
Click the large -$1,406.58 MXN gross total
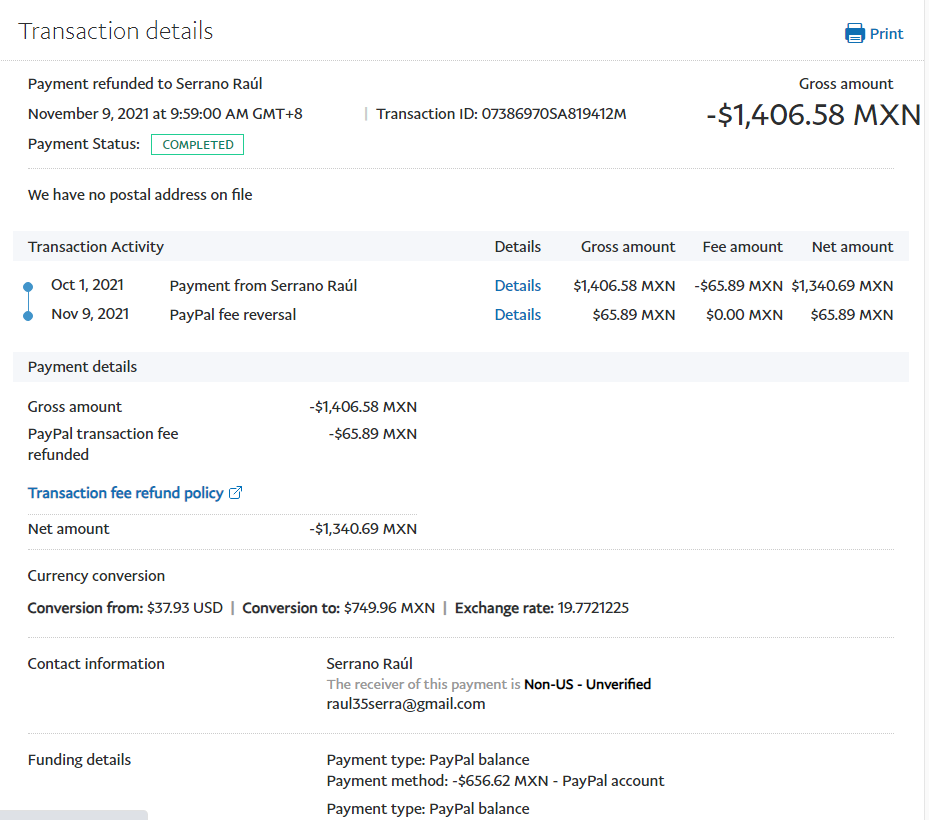tap(813, 115)
